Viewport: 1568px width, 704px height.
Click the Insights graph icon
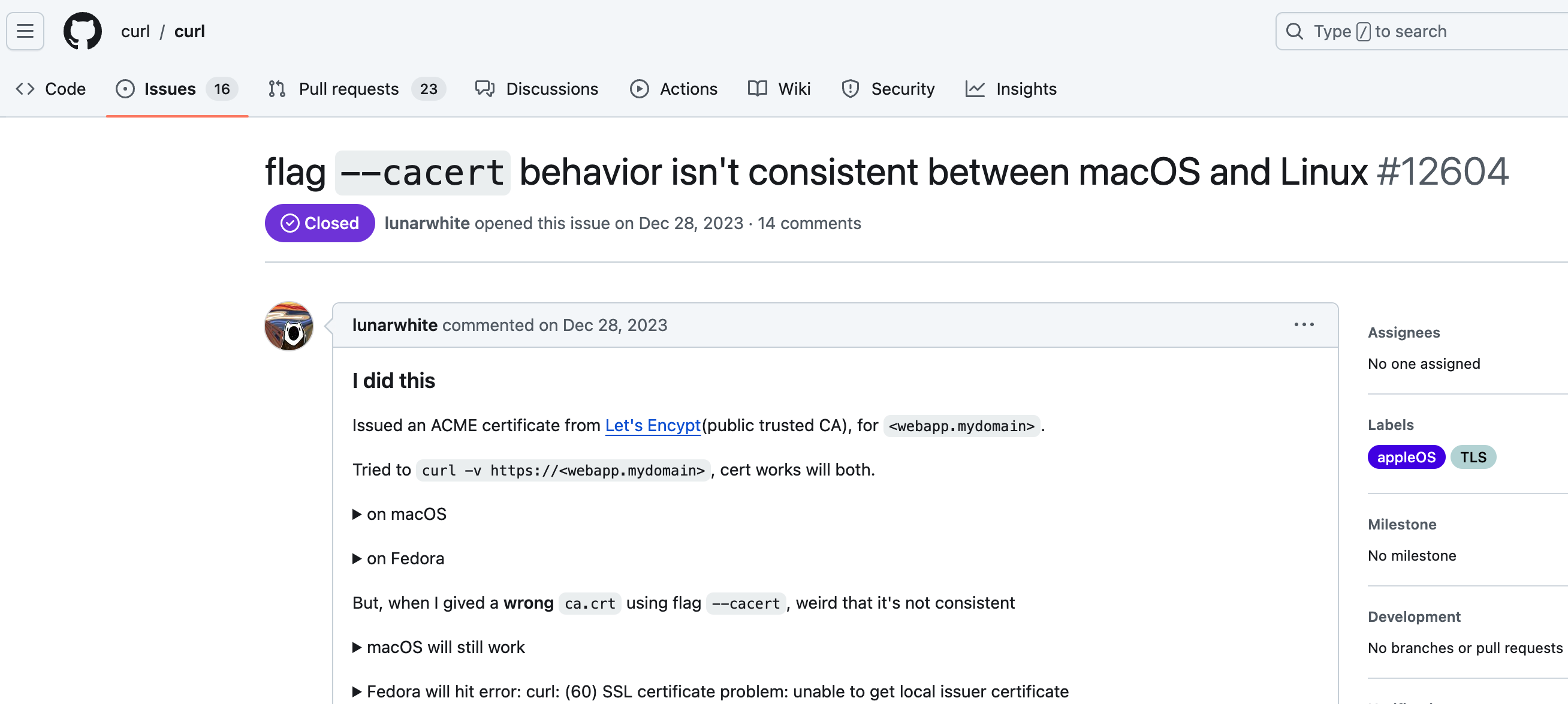point(975,89)
